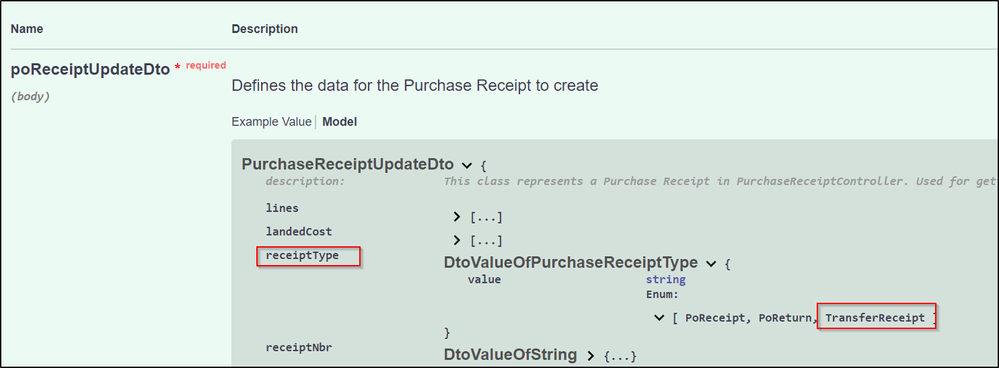Click the (body) parameter location label
This screenshot has height=368, width=999.
coord(31,97)
